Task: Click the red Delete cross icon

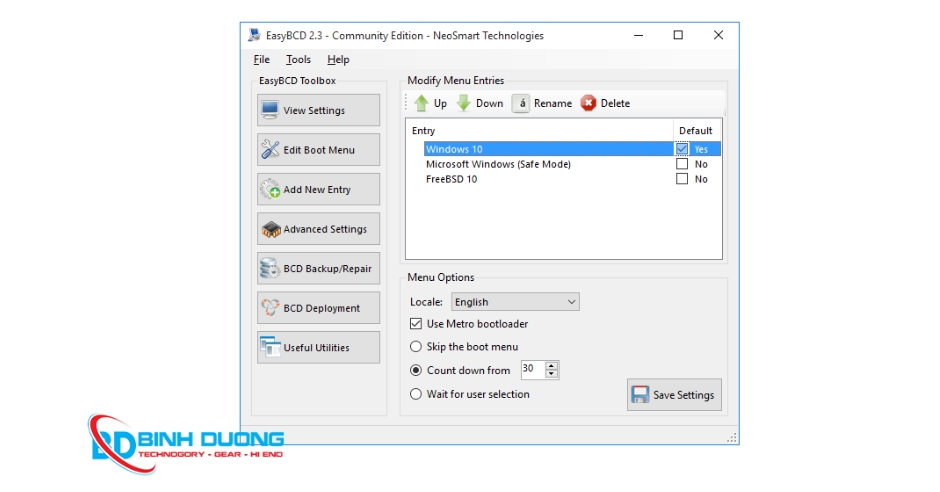Action: pos(589,103)
